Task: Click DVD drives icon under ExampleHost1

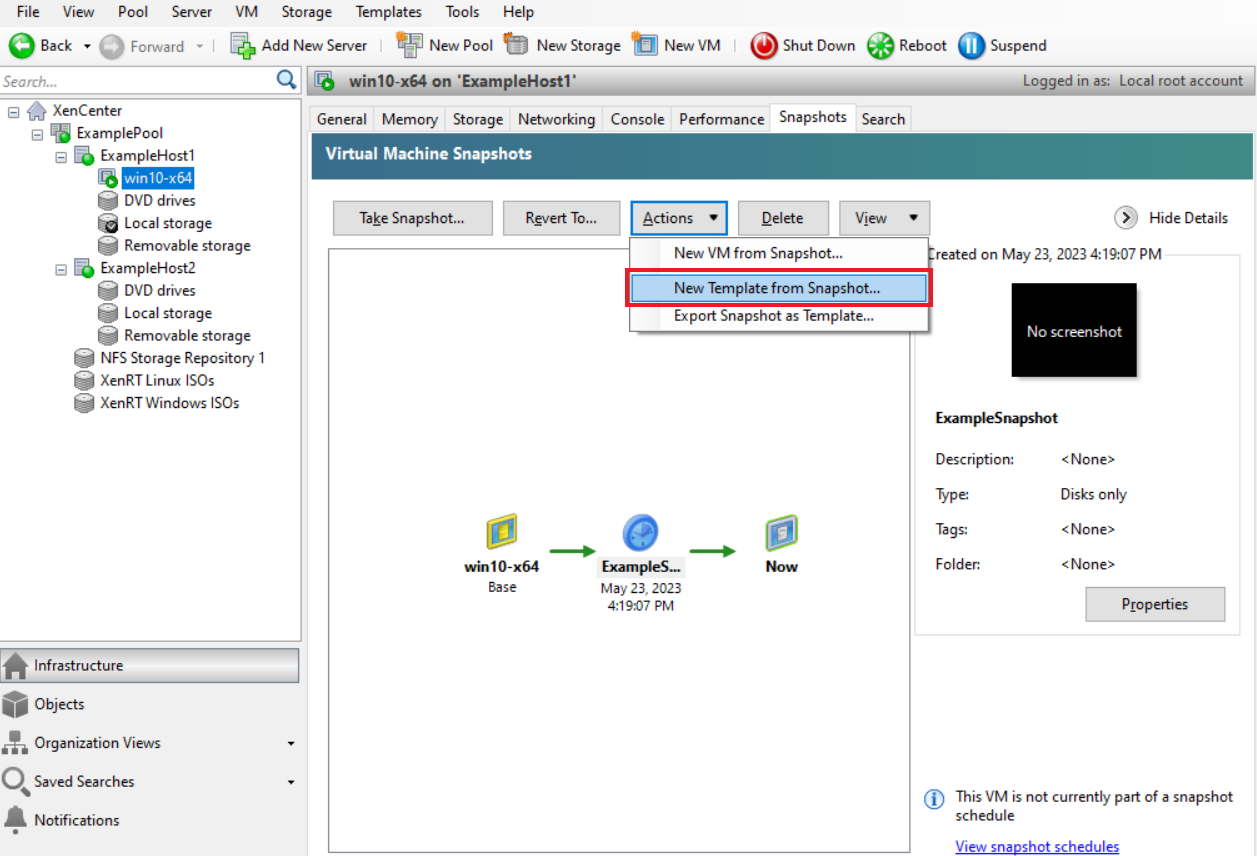Action: point(108,200)
